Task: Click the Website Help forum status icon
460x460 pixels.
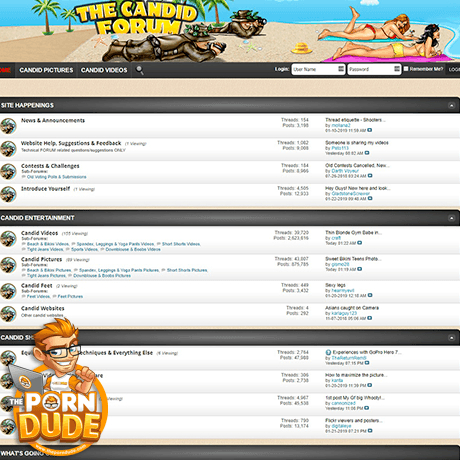Action: (8, 149)
